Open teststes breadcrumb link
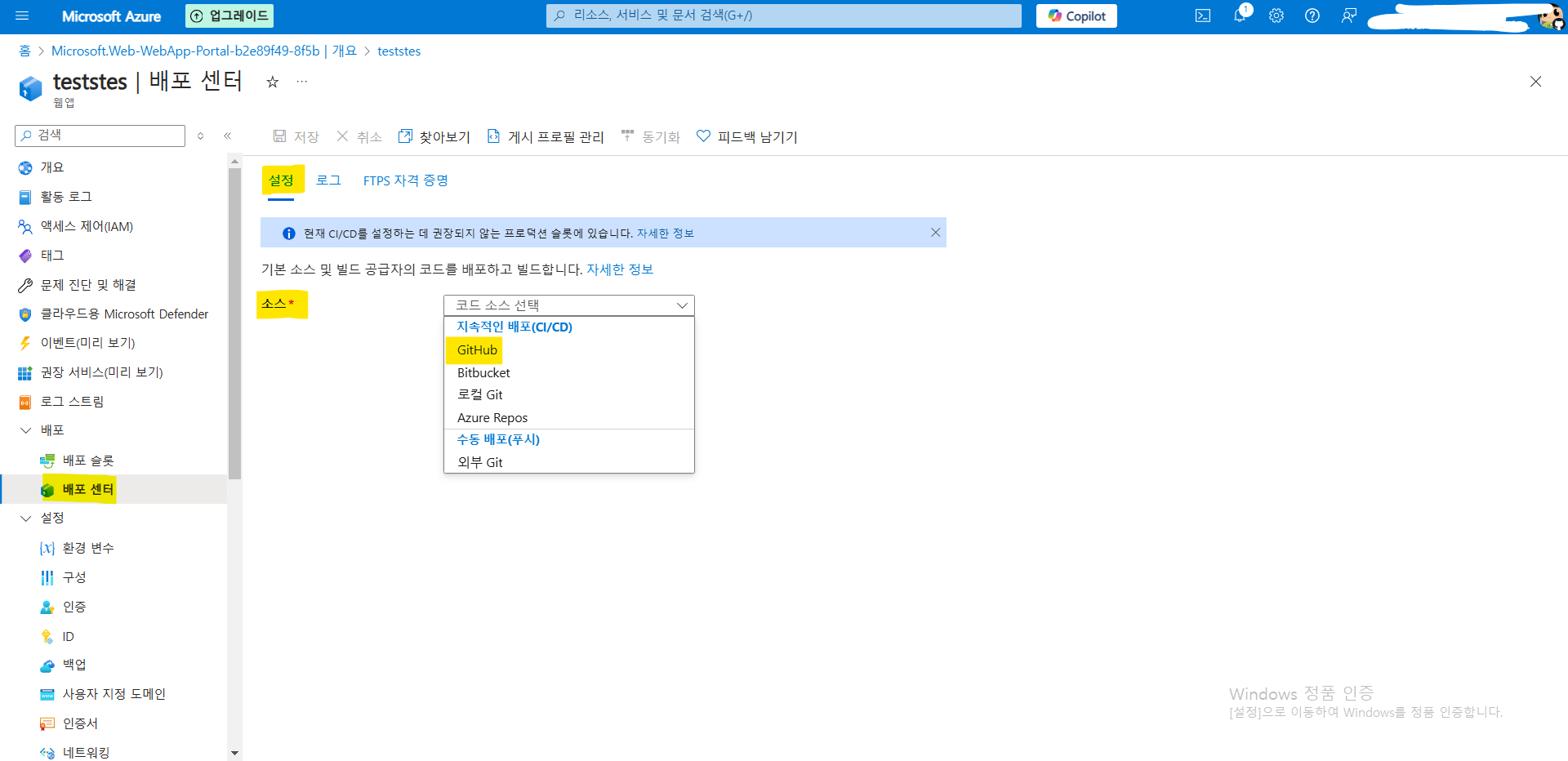 click(399, 51)
